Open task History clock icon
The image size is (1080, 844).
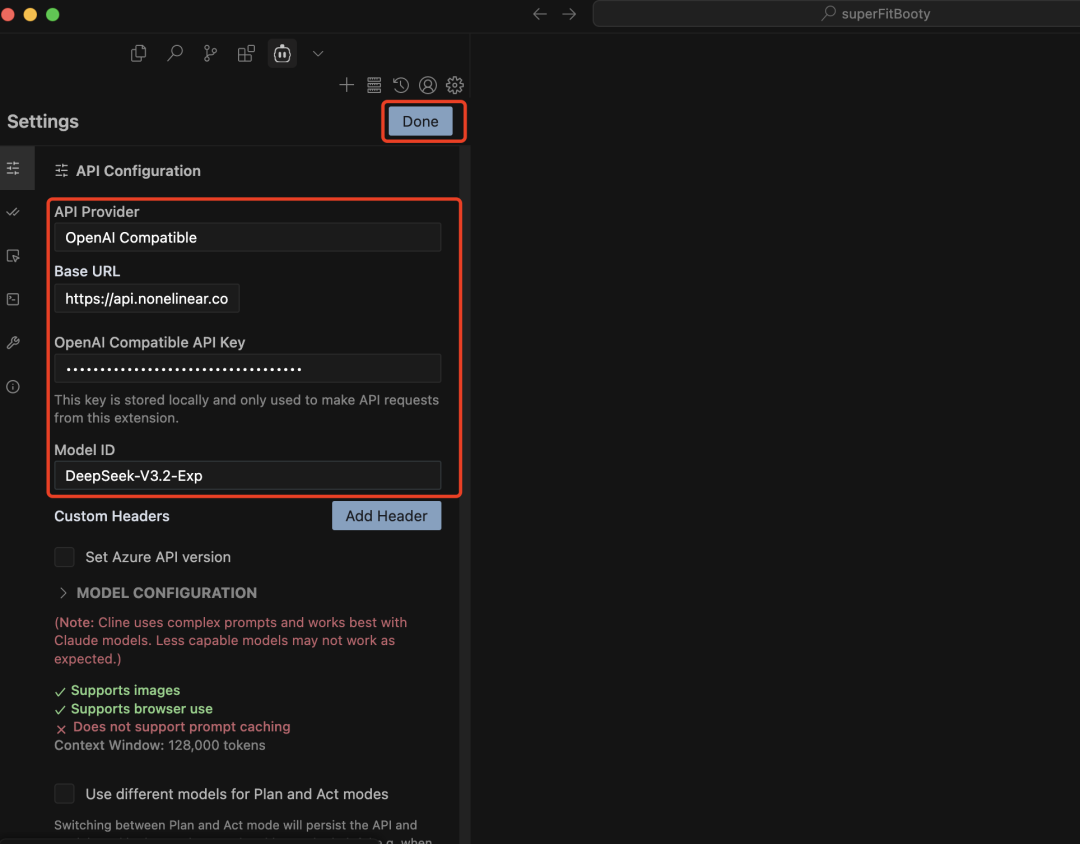tap(401, 85)
